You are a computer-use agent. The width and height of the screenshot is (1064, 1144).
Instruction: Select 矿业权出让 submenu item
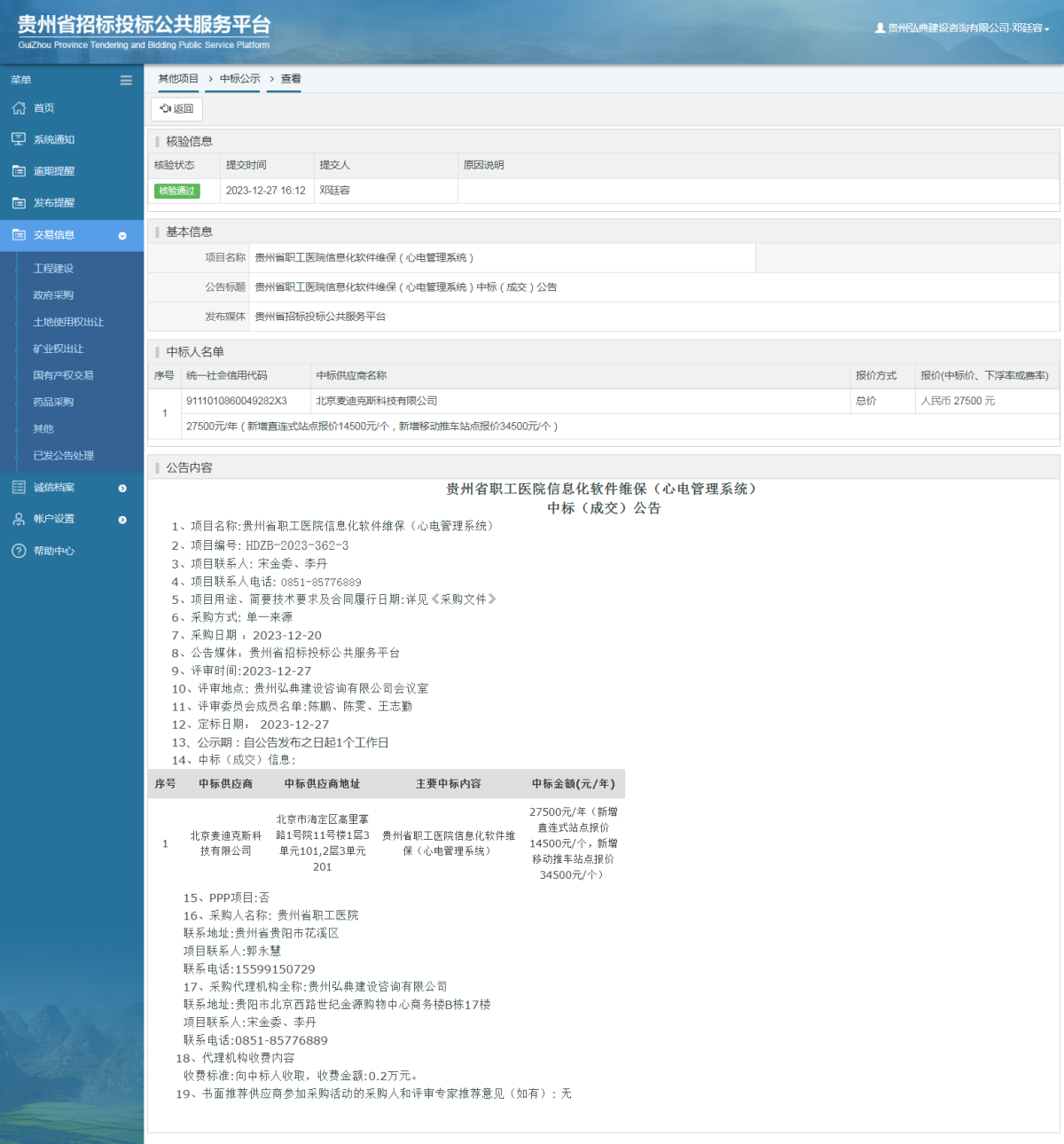click(59, 349)
